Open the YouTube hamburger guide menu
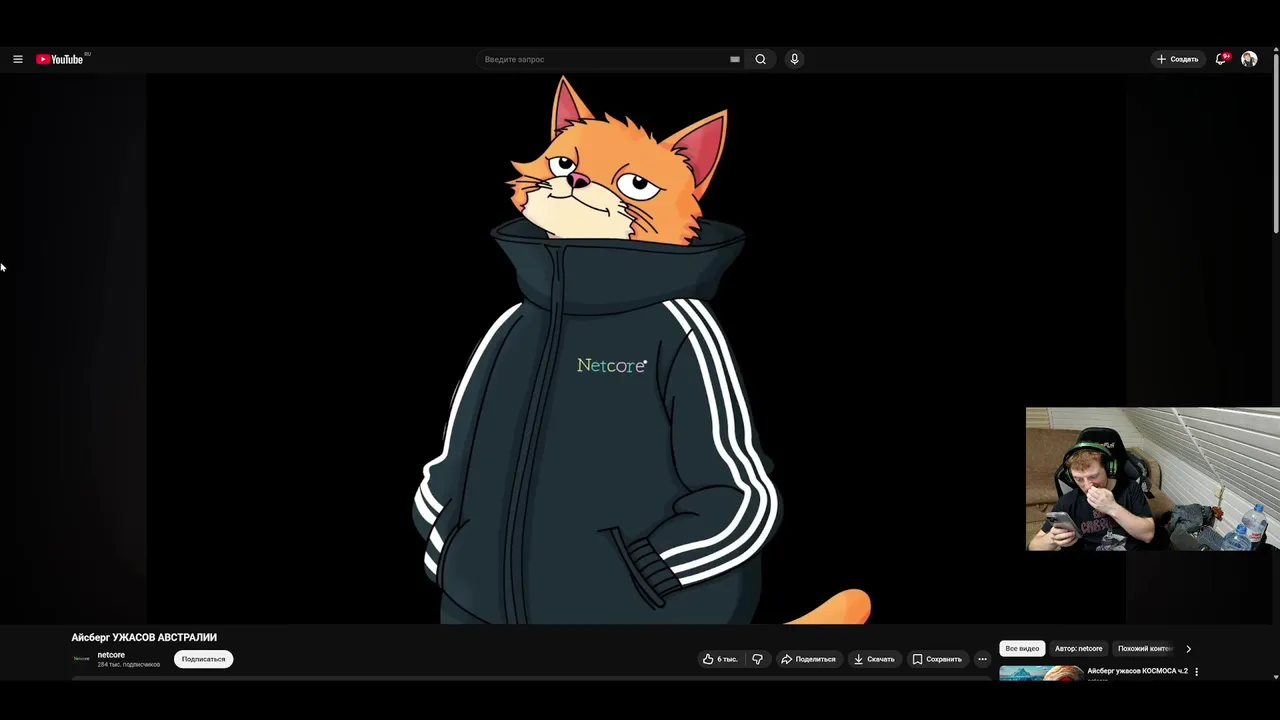This screenshot has height=720, width=1280. (x=18, y=59)
